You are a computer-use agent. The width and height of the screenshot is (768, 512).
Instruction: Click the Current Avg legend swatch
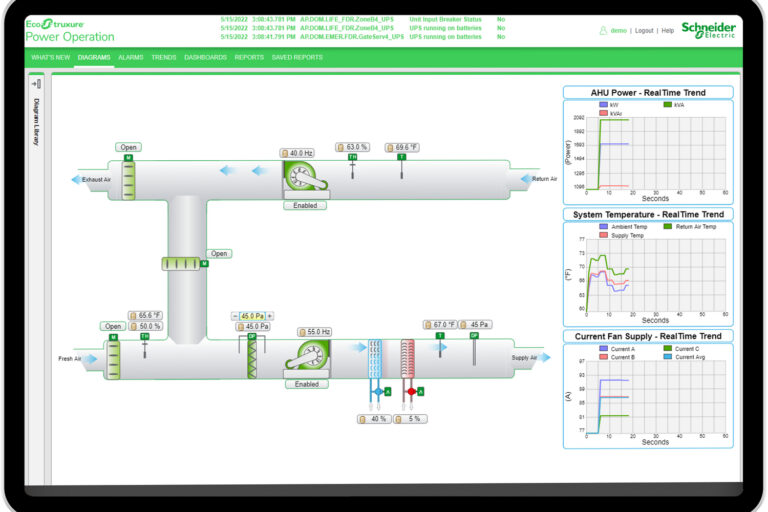point(668,357)
